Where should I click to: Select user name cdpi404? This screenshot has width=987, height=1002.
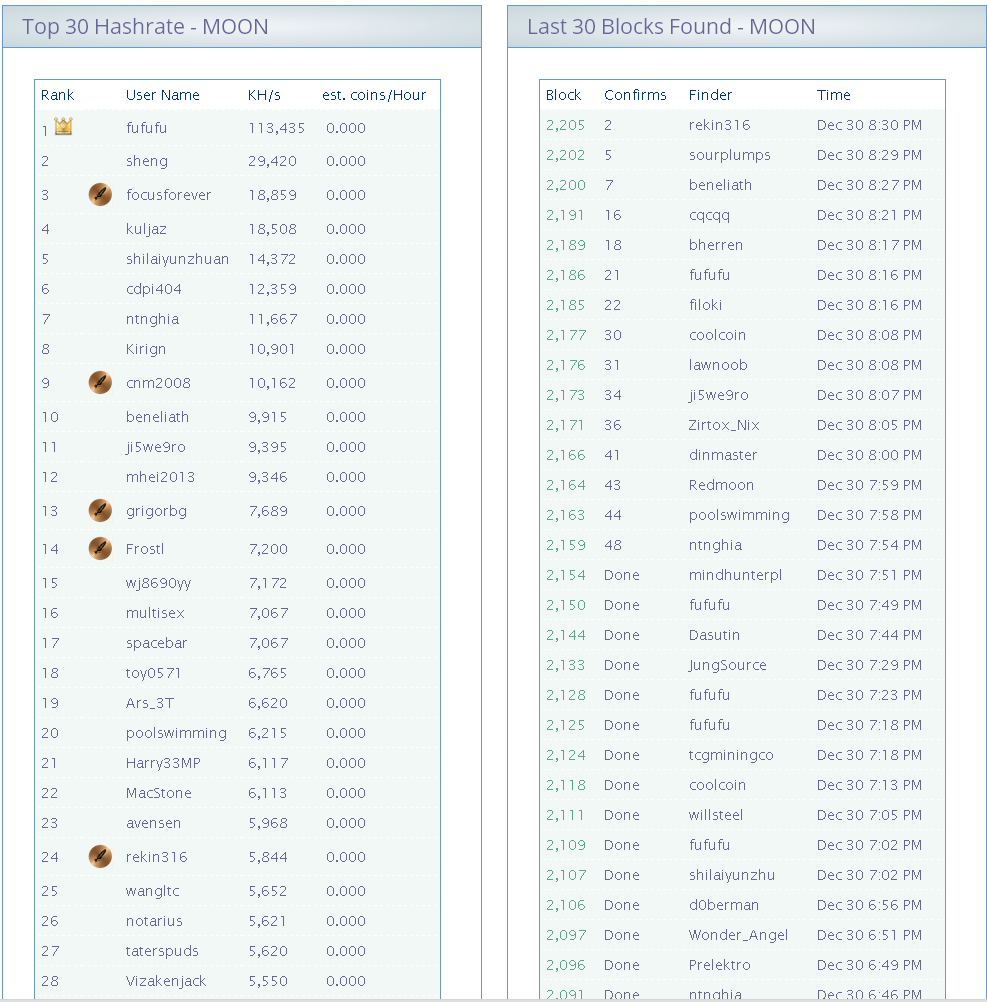click(x=153, y=289)
